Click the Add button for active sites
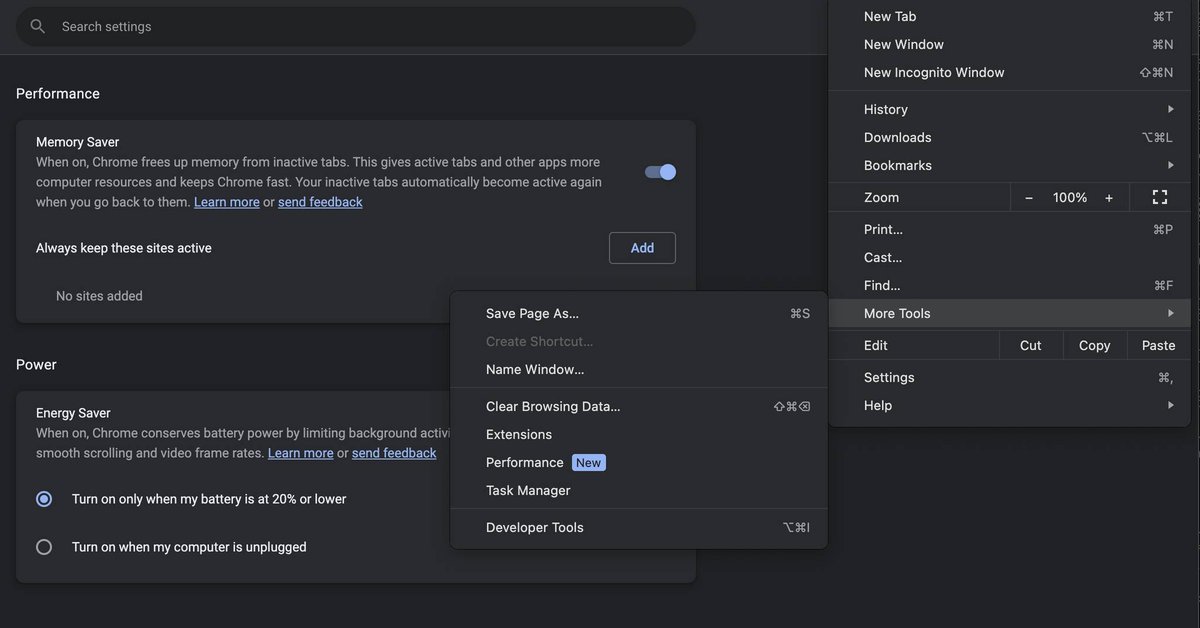The image size is (1200, 628). click(642, 247)
